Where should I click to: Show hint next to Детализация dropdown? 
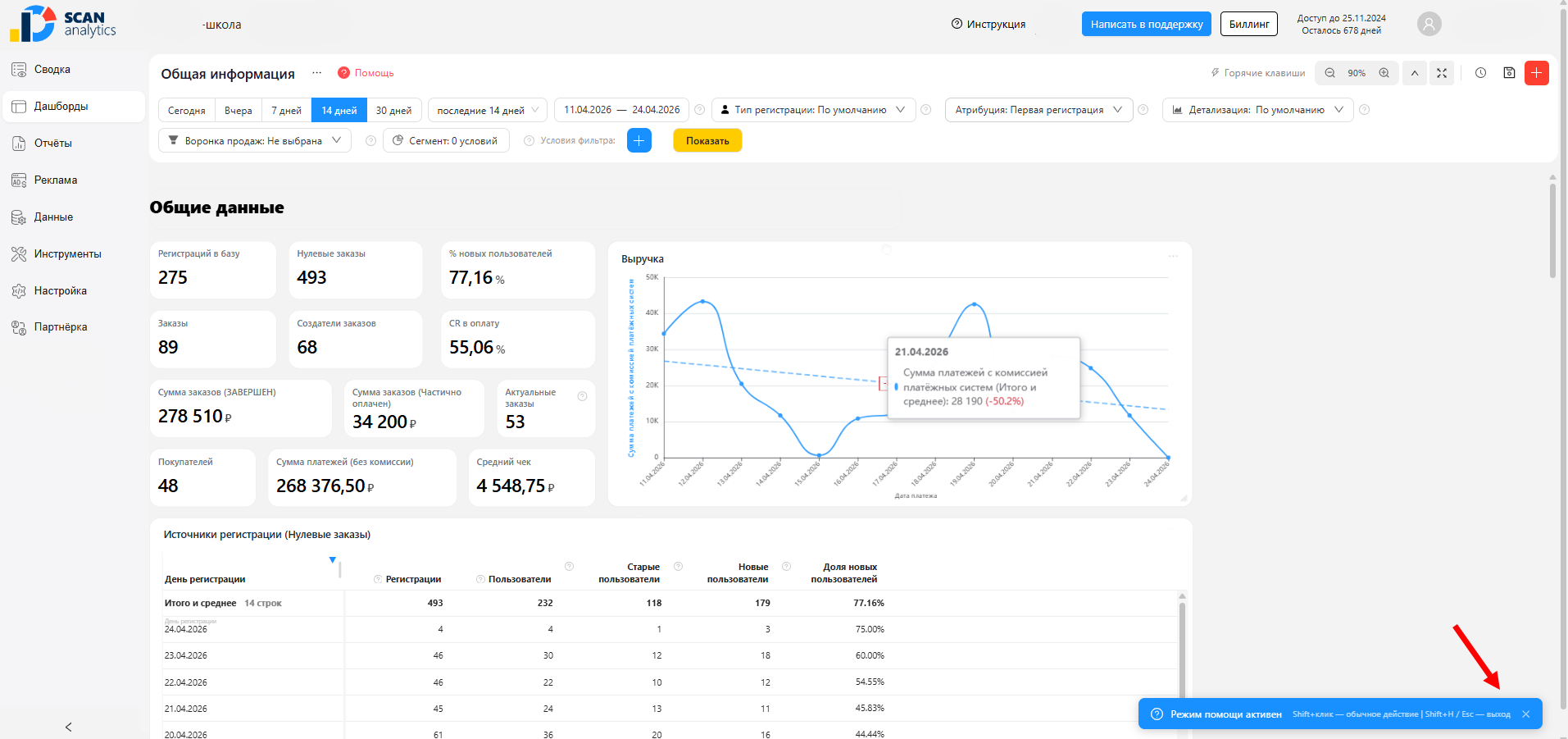pyautogui.click(x=1364, y=110)
